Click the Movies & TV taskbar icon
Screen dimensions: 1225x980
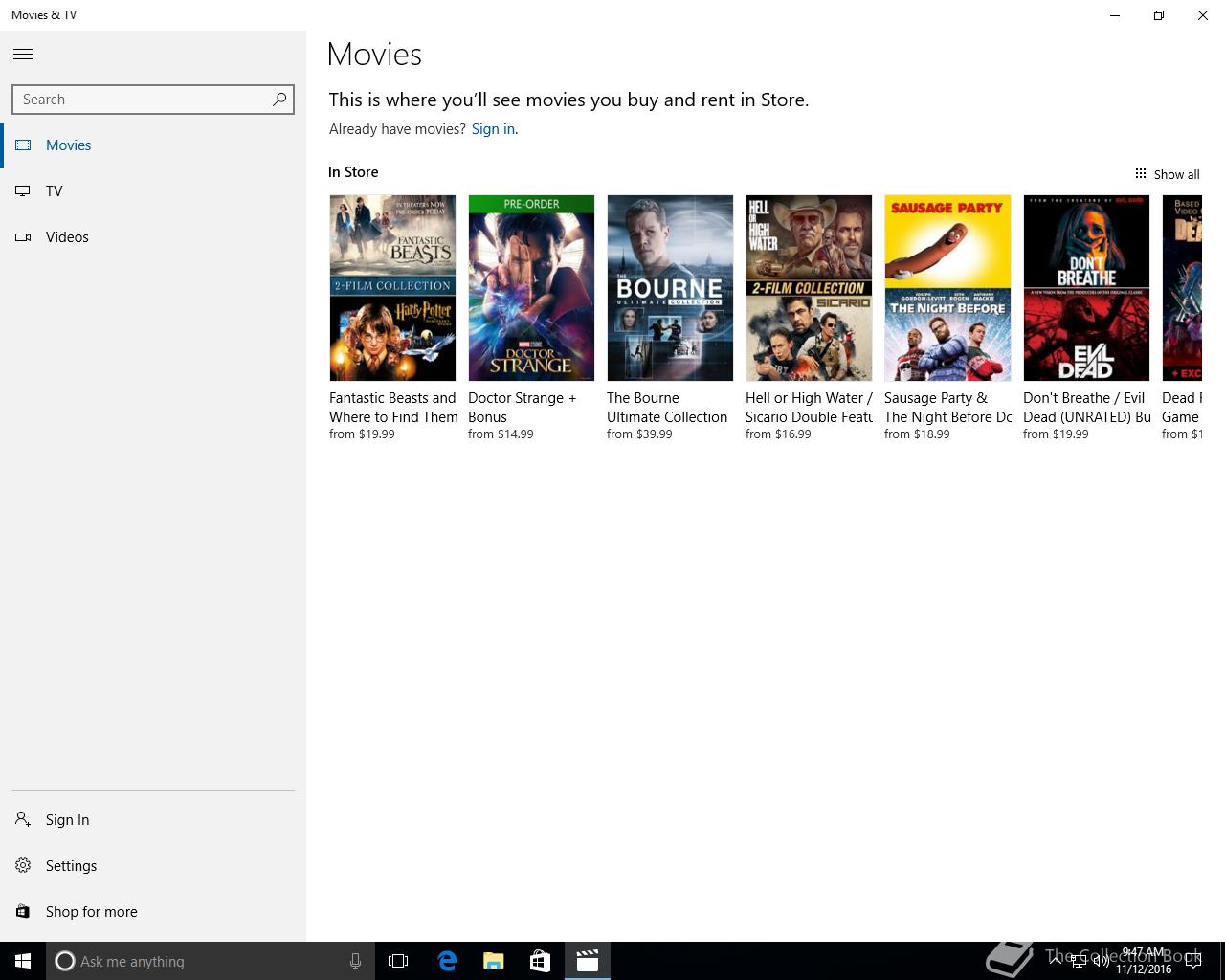pyautogui.click(x=587, y=961)
